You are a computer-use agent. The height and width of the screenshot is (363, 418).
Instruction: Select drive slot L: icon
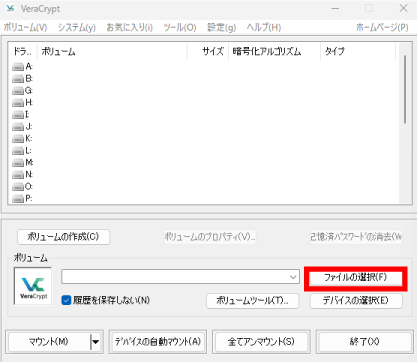(18, 151)
